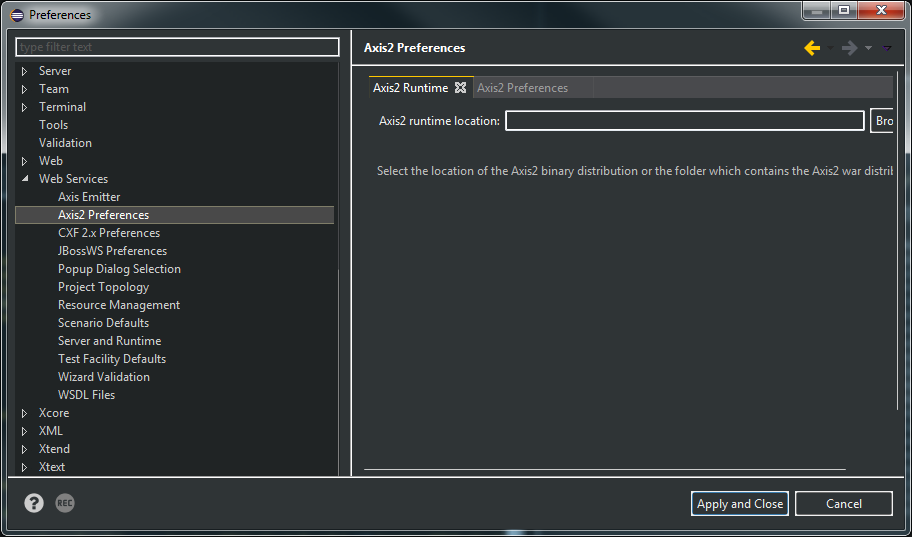
Task: Select Xcore label in tree
Action: click(54, 413)
